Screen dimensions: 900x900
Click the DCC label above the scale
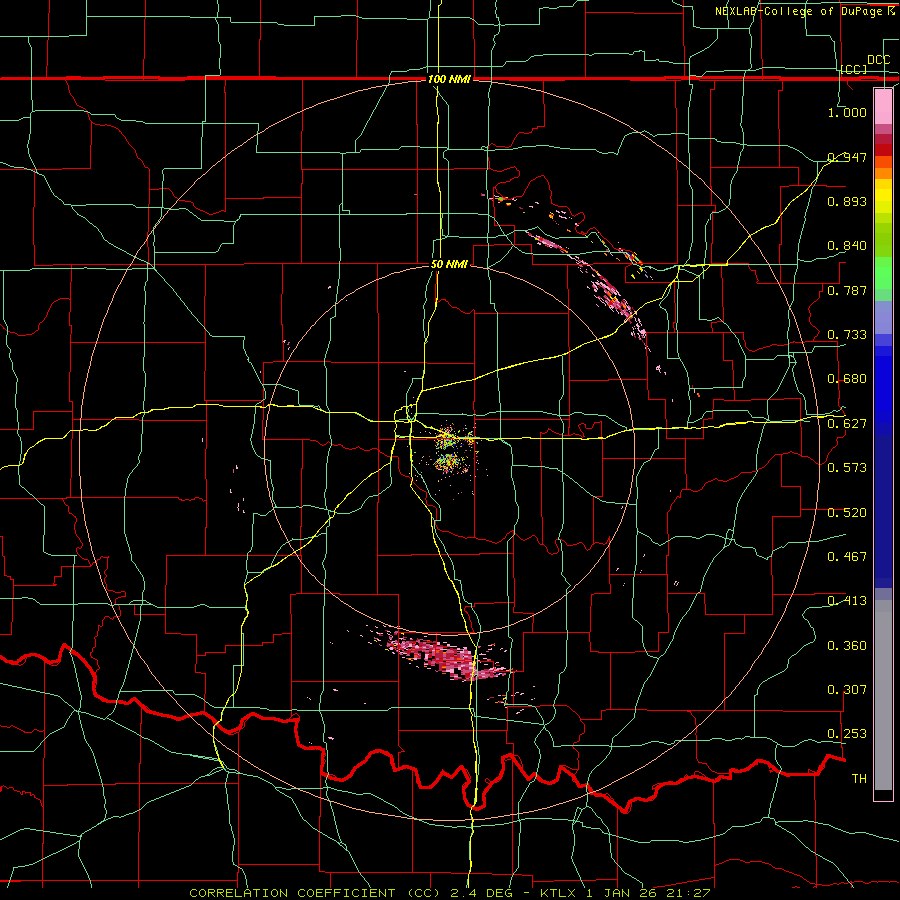click(878, 60)
